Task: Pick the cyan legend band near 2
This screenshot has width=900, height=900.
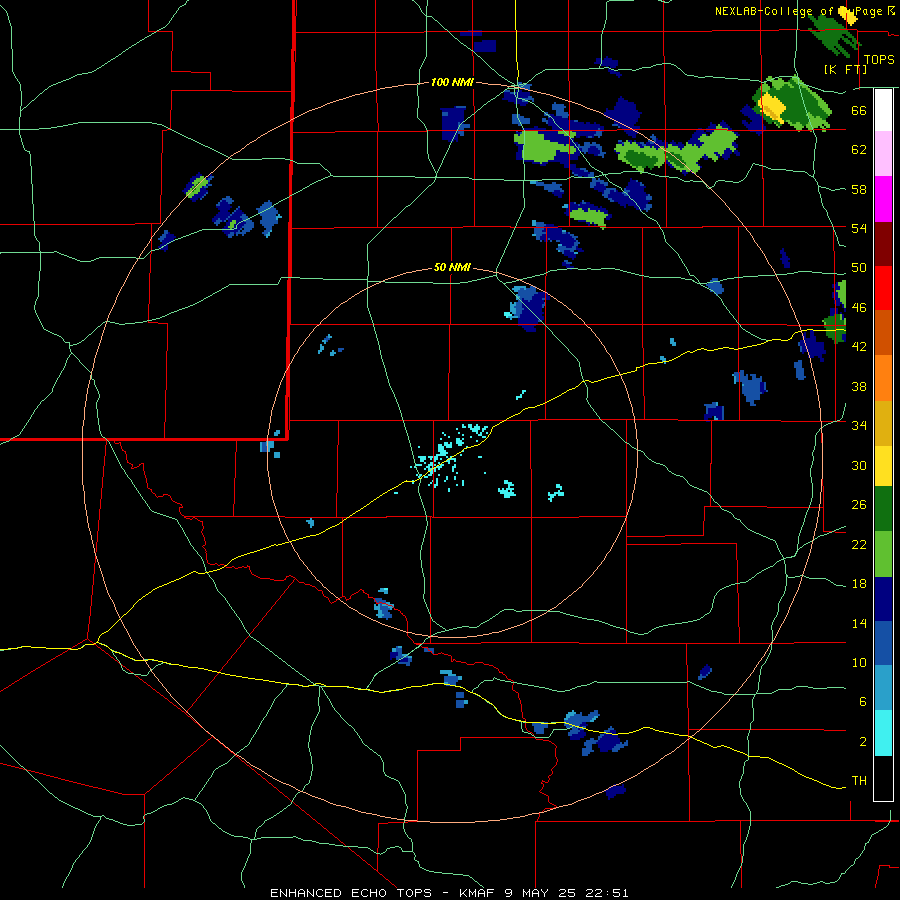Action: pos(883,733)
